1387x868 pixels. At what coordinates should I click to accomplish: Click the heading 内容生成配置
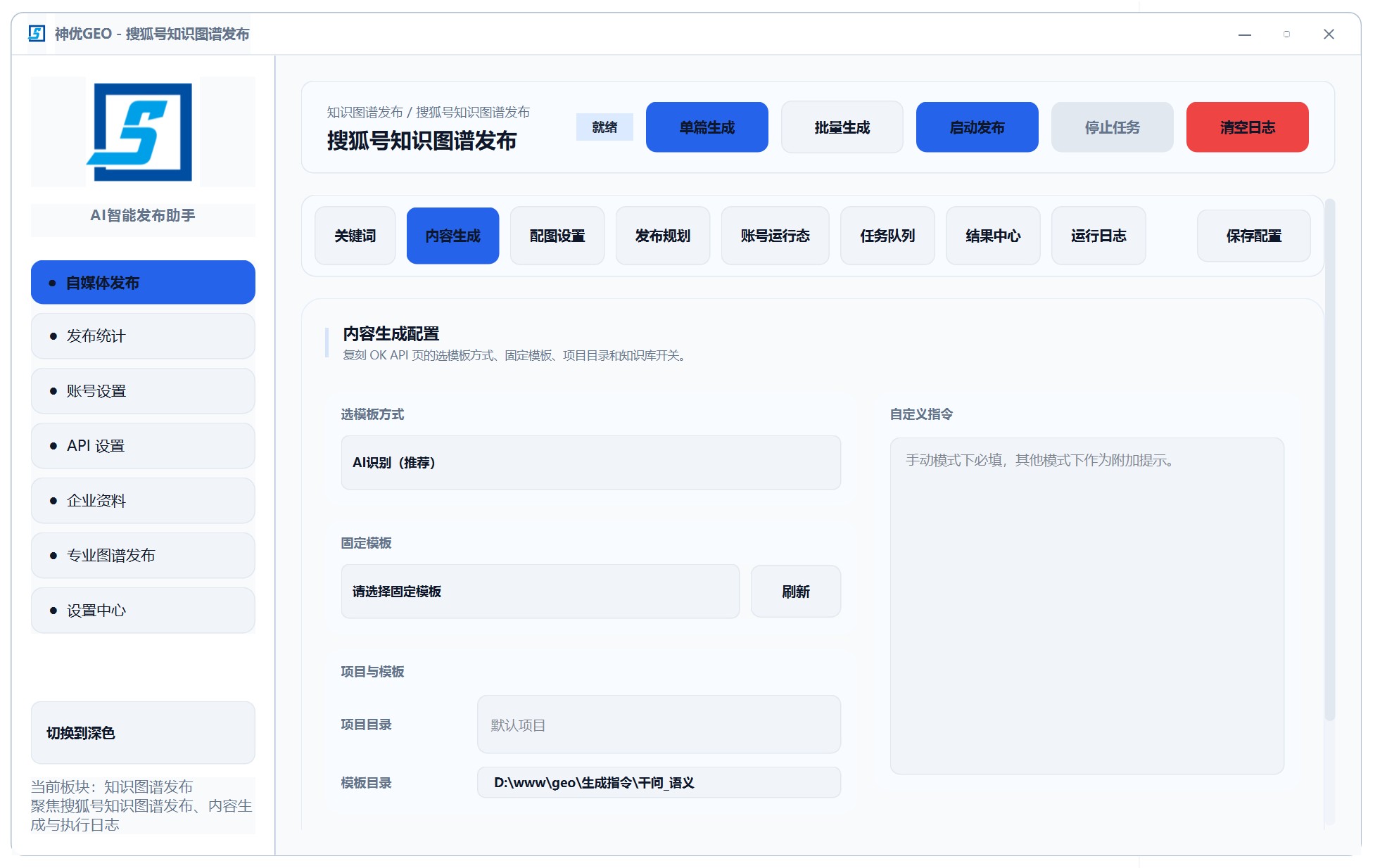pos(391,333)
